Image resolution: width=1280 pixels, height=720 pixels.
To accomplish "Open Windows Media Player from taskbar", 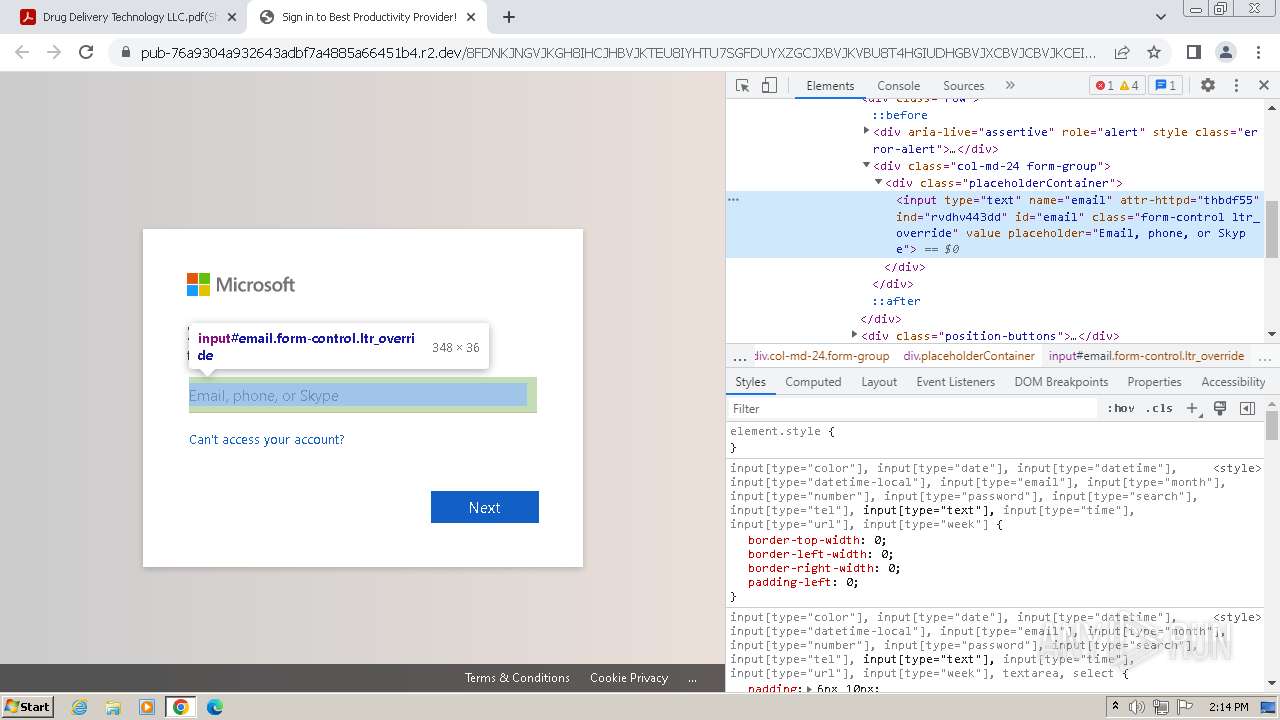I will pyautogui.click(x=147, y=707).
